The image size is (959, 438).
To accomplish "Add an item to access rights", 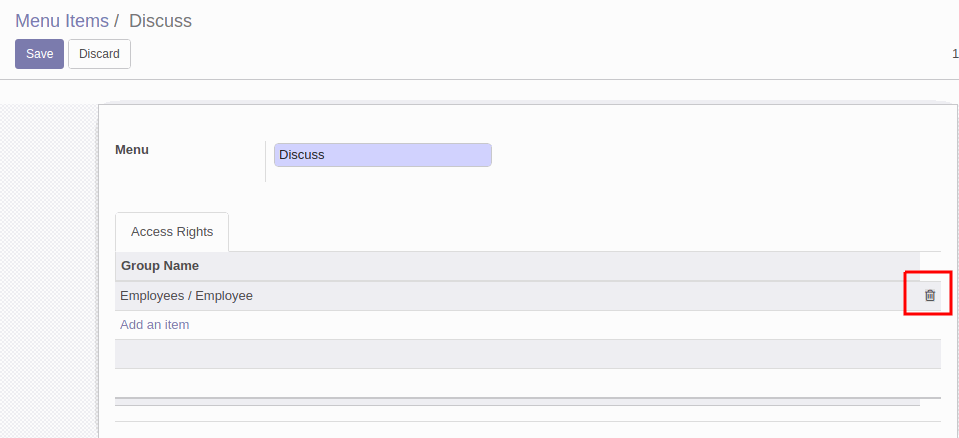I will pyautogui.click(x=154, y=325).
